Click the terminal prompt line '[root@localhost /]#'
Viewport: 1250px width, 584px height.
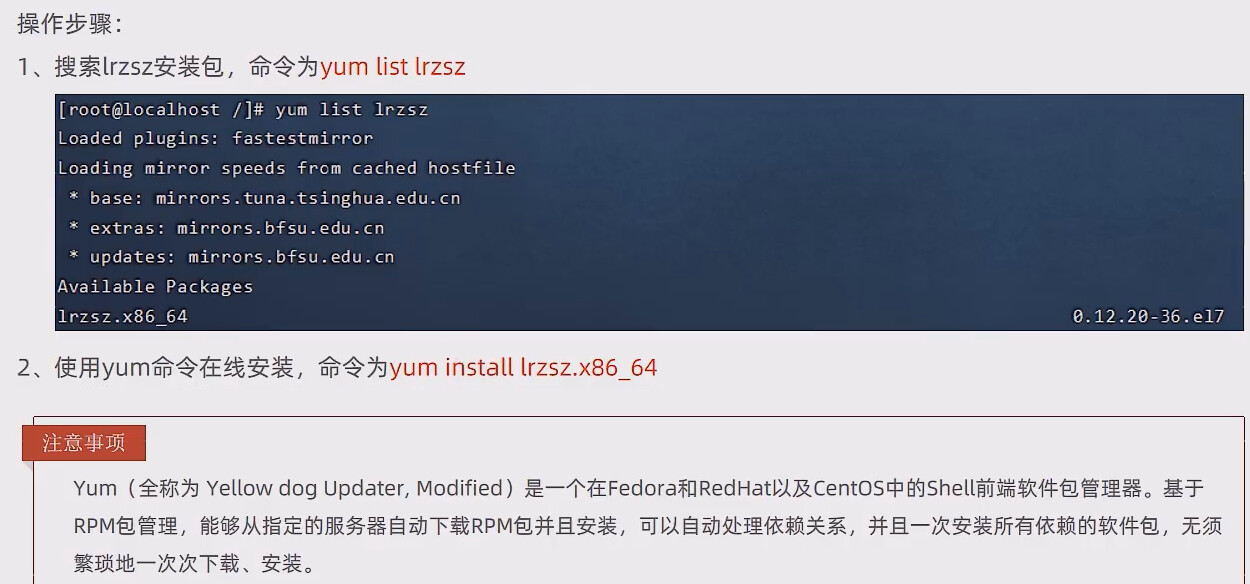pyautogui.click(x=161, y=109)
